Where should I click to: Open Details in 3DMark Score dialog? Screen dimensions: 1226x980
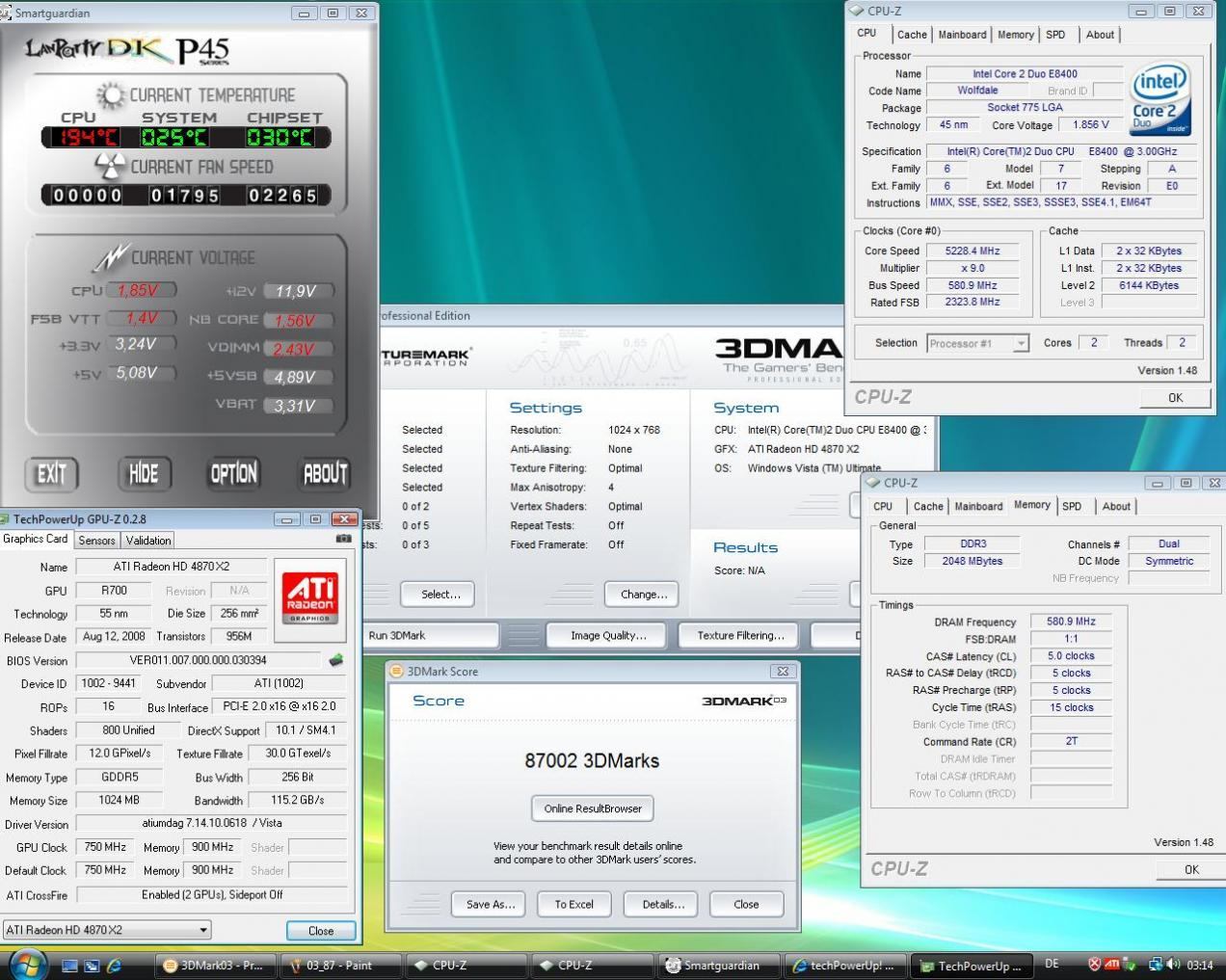click(662, 904)
